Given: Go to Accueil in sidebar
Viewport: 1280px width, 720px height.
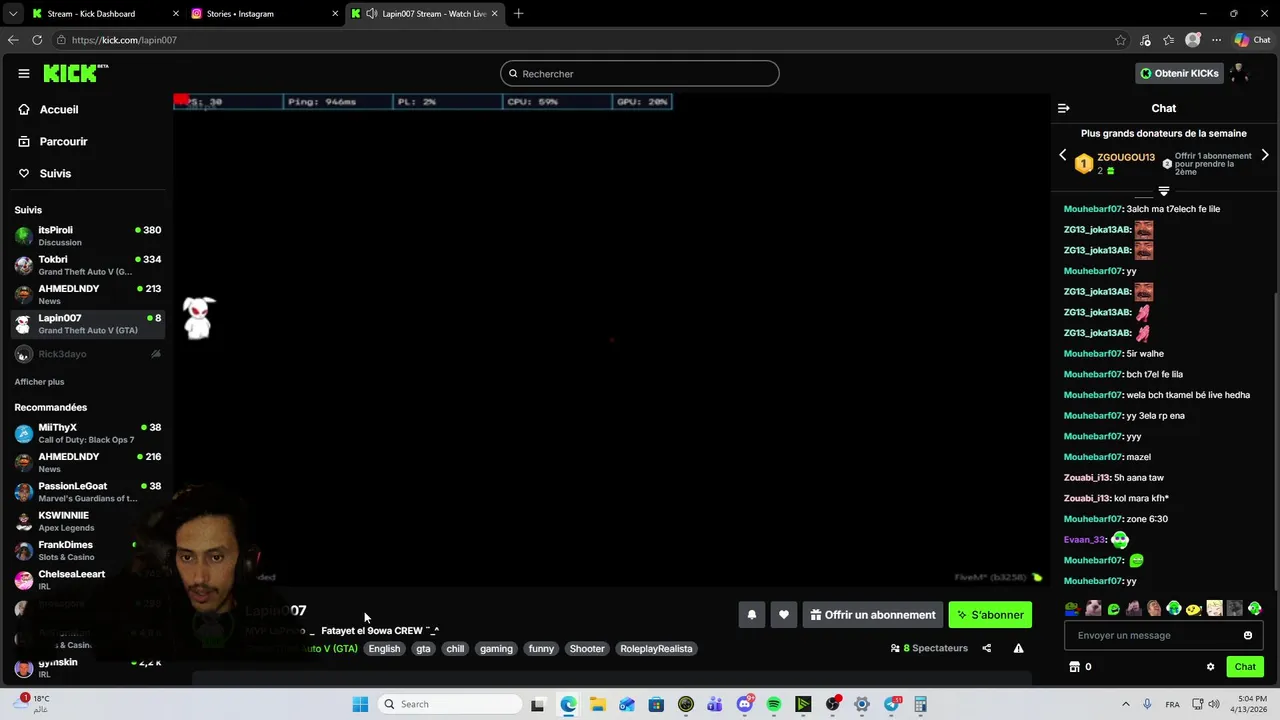Looking at the screenshot, I should [48, 110].
